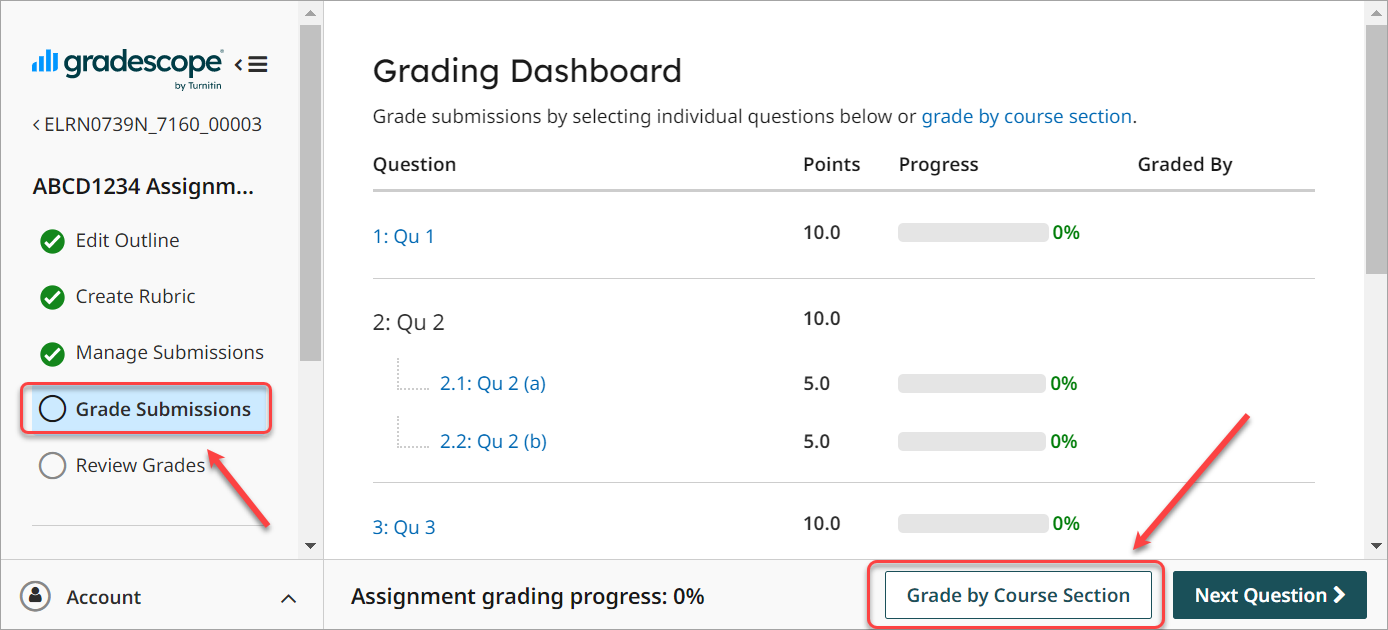1388x630 pixels.
Task: Click the green checkmark beside Create Rubric
Action: click(x=52, y=296)
